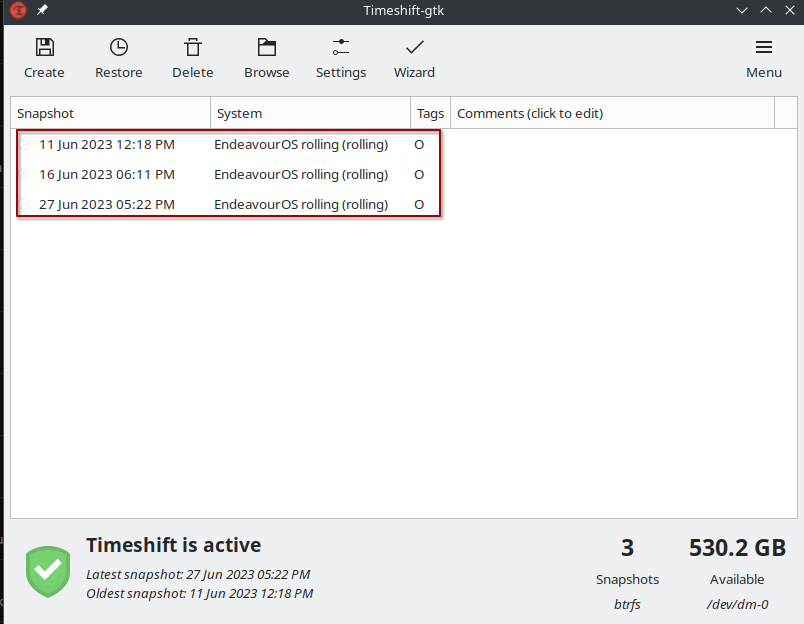
Task: Click the O tag of 27 Jun snapshot
Action: pos(419,204)
